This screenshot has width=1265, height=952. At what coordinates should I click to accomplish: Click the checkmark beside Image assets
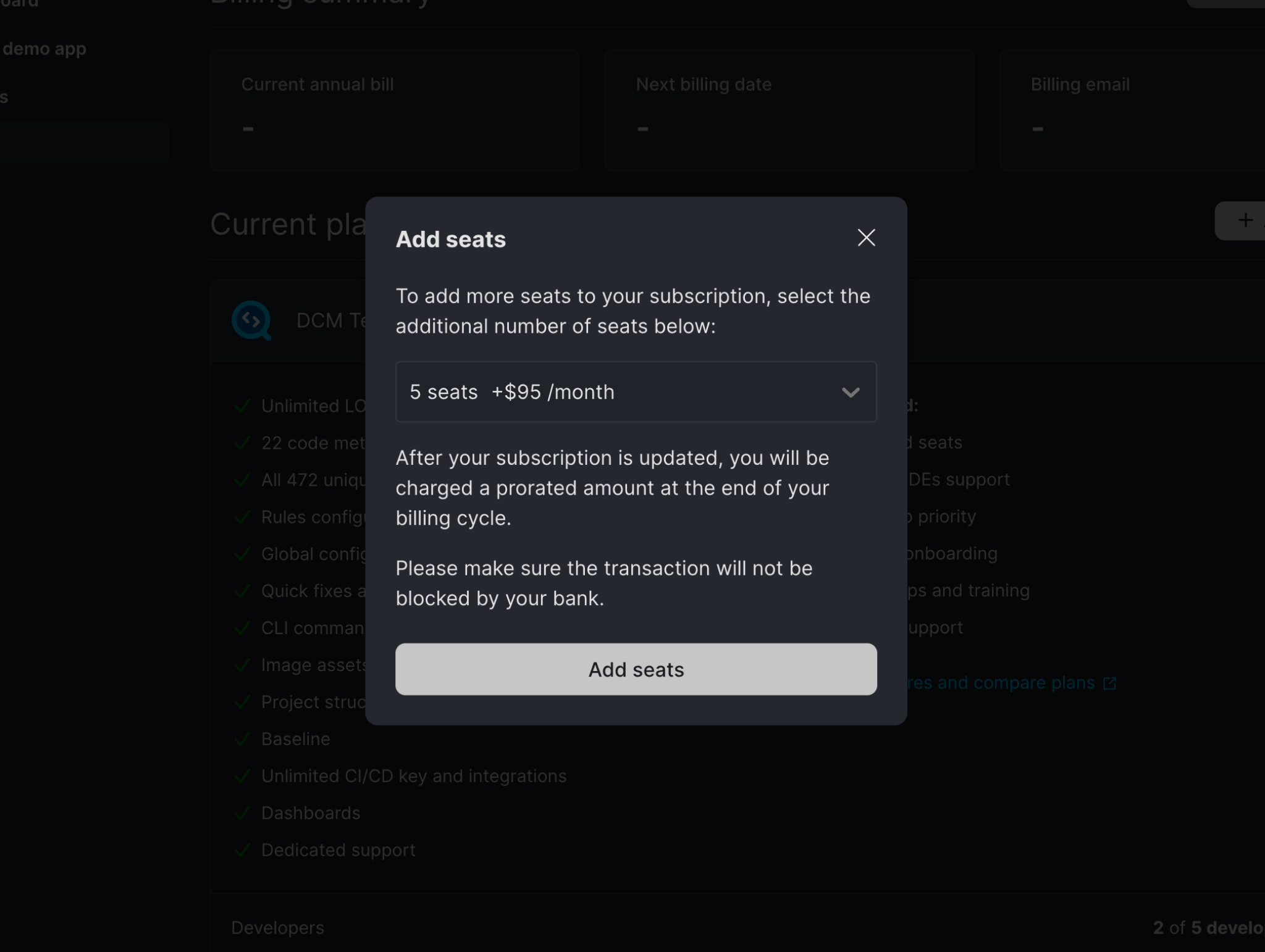[242, 665]
